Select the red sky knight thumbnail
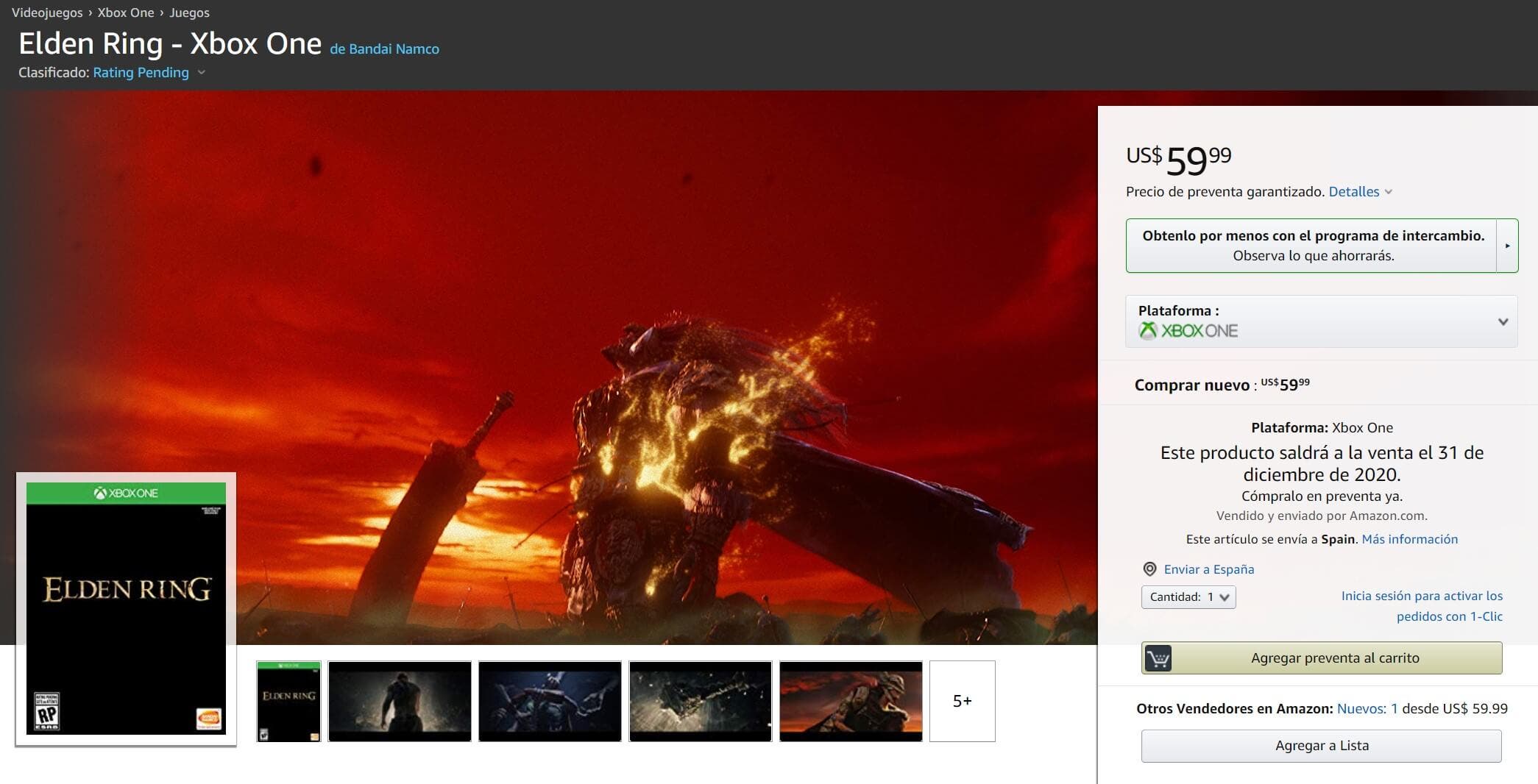This screenshot has height=784, width=1538. (x=851, y=701)
